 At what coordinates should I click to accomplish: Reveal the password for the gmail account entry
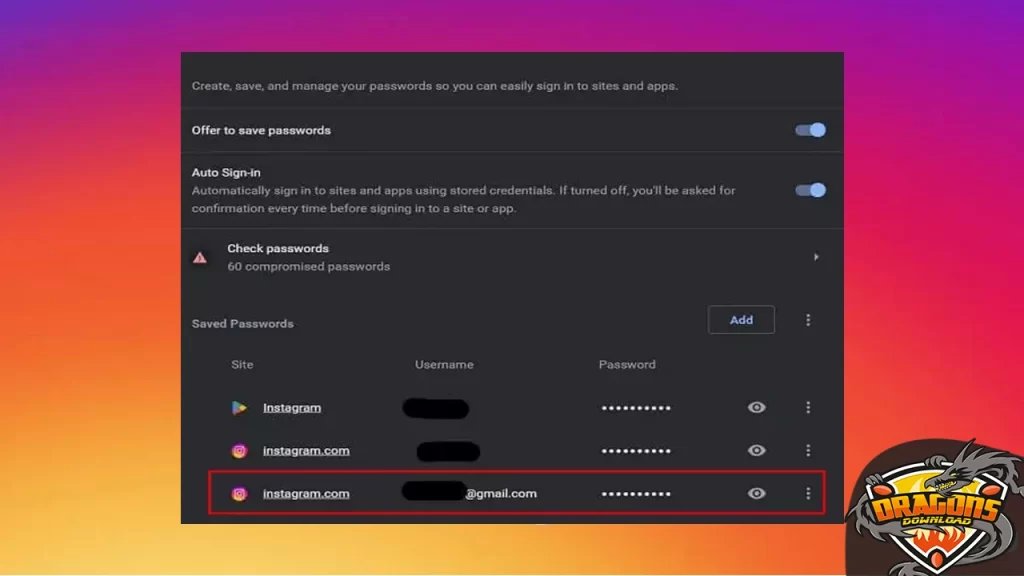click(x=756, y=493)
